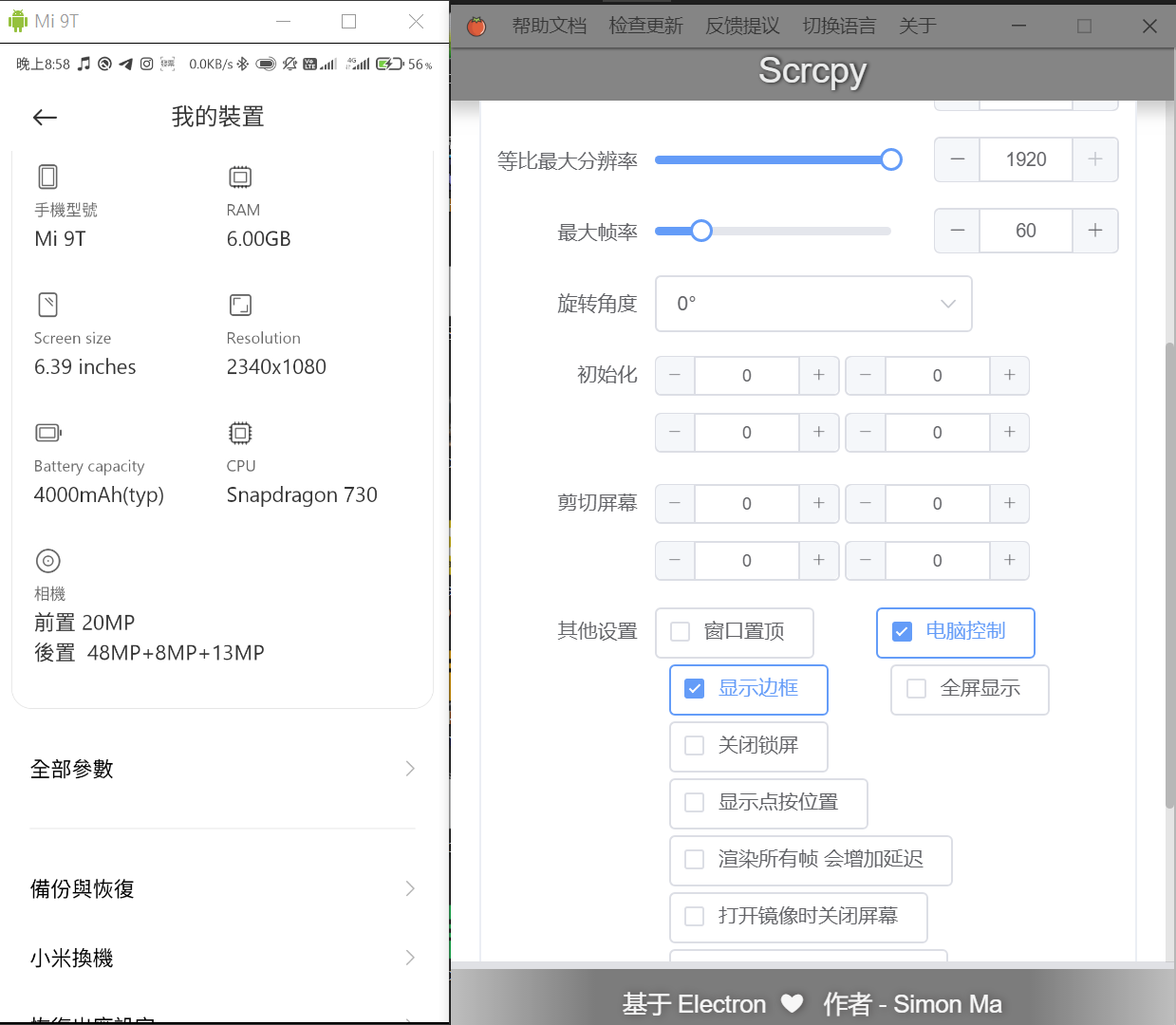This screenshot has height=1025, width=1176.
Task: Click the Telegram paper plane status icon
Action: [125, 64]
